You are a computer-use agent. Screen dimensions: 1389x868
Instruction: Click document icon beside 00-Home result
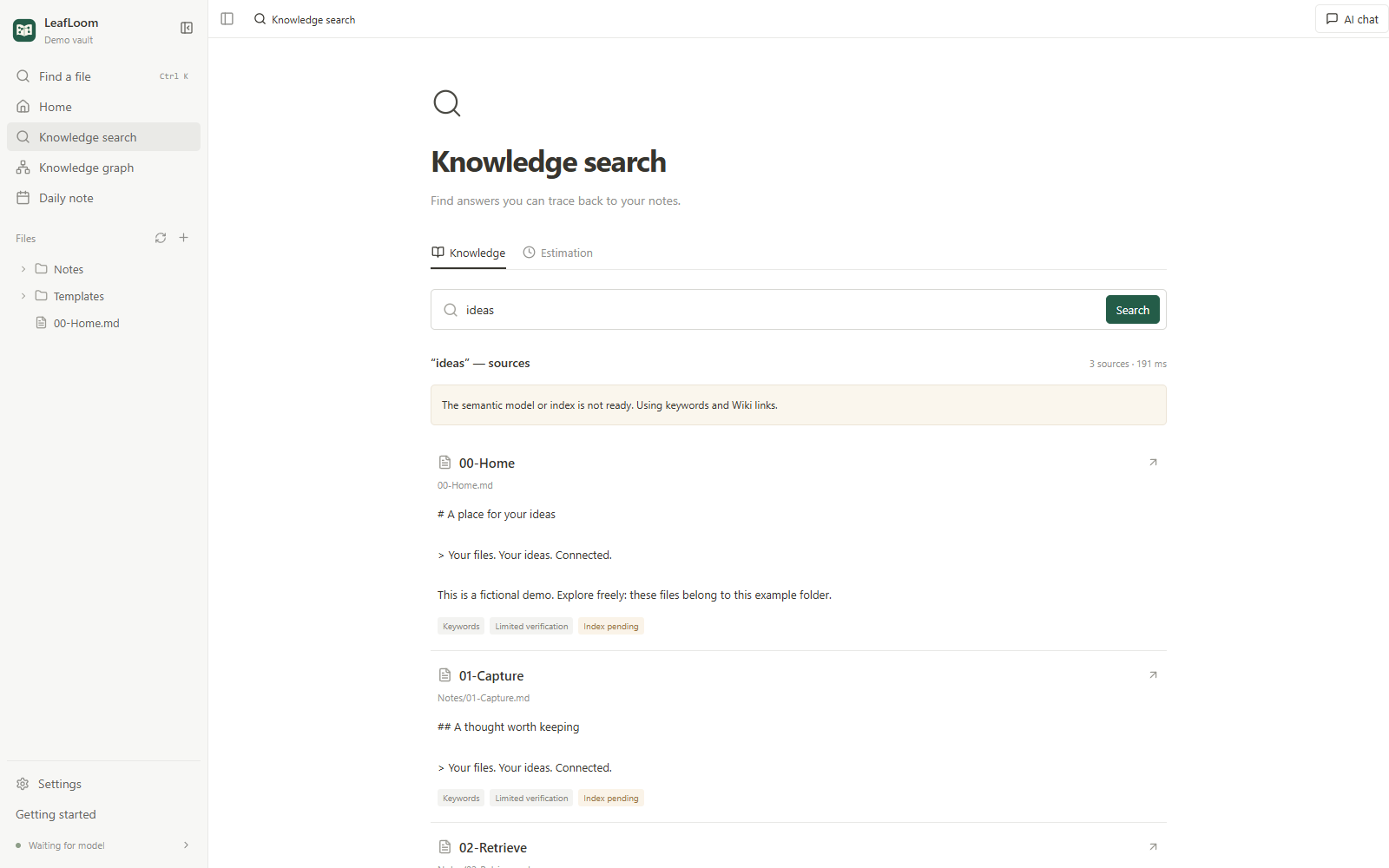pos(444,462)
